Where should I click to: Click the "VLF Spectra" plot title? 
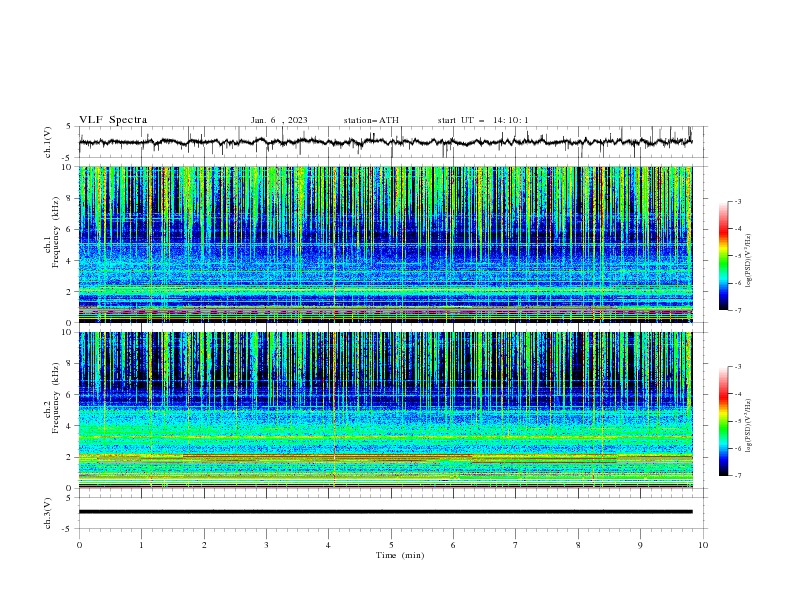pos(113,120)
